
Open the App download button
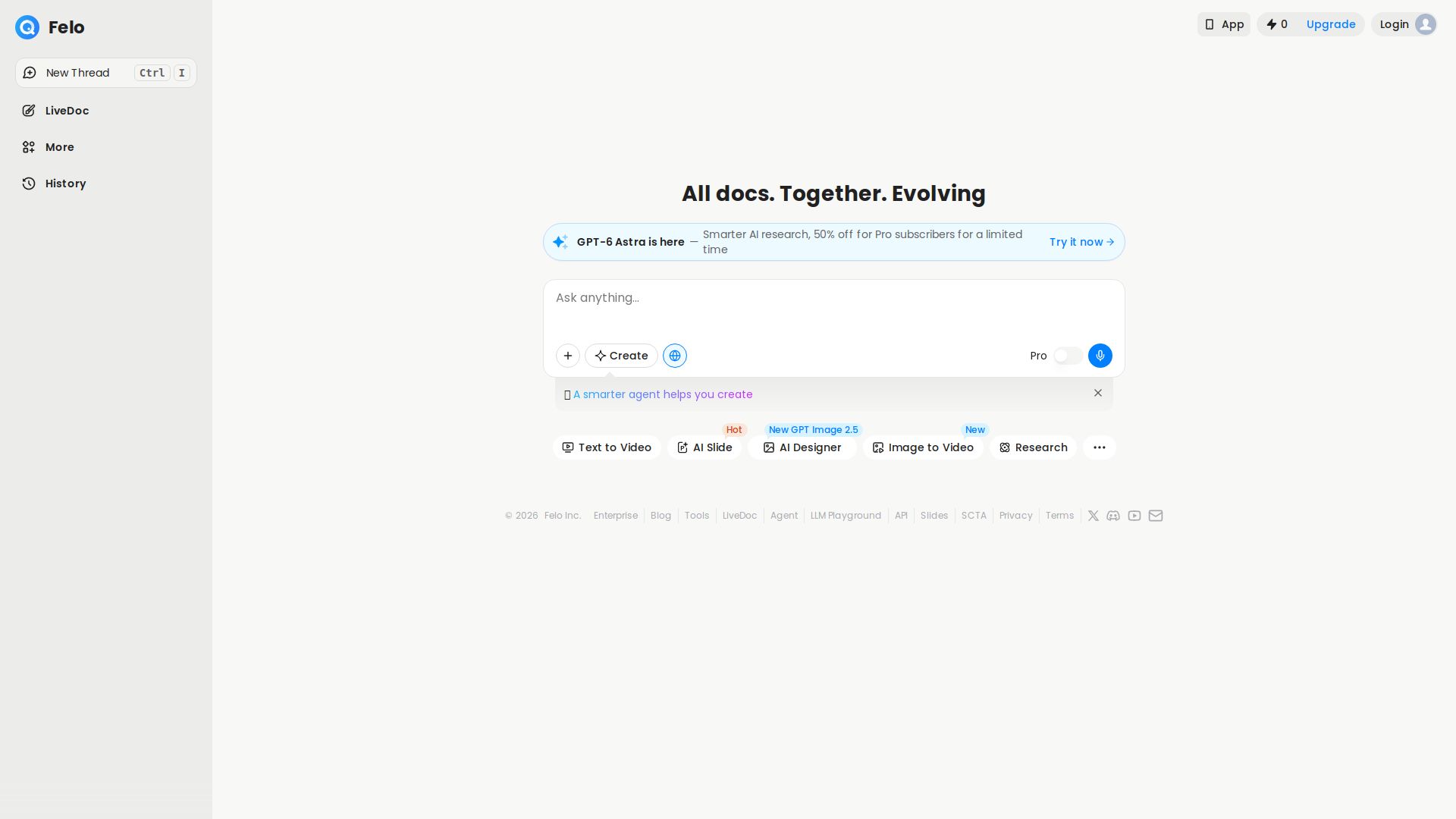coord(1224,24)
